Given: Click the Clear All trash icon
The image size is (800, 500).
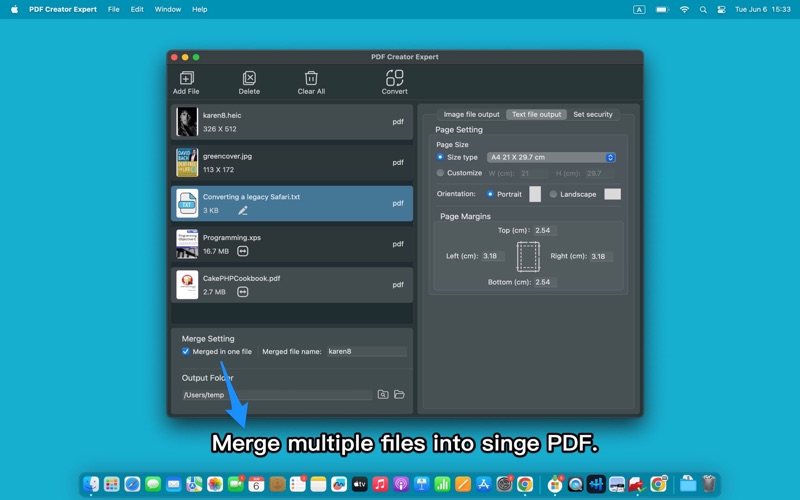Looking at the screenshot, I should pyautogui.click(x=311, y=78).
